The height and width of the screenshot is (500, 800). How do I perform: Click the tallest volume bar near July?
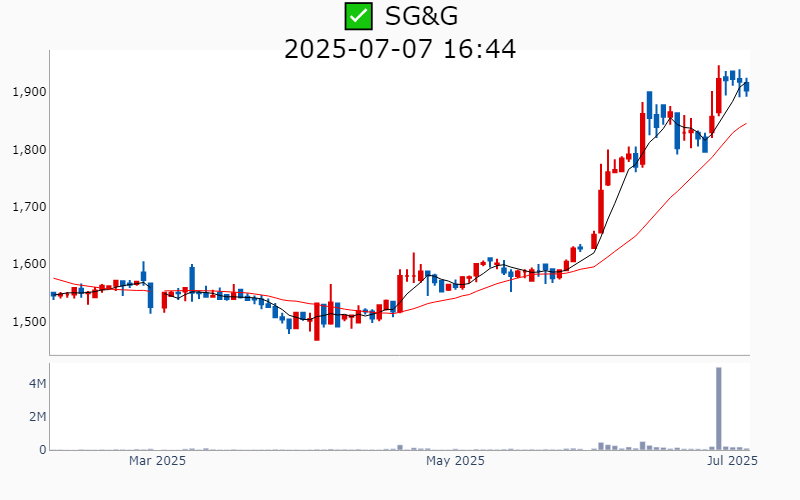[719, 409]
